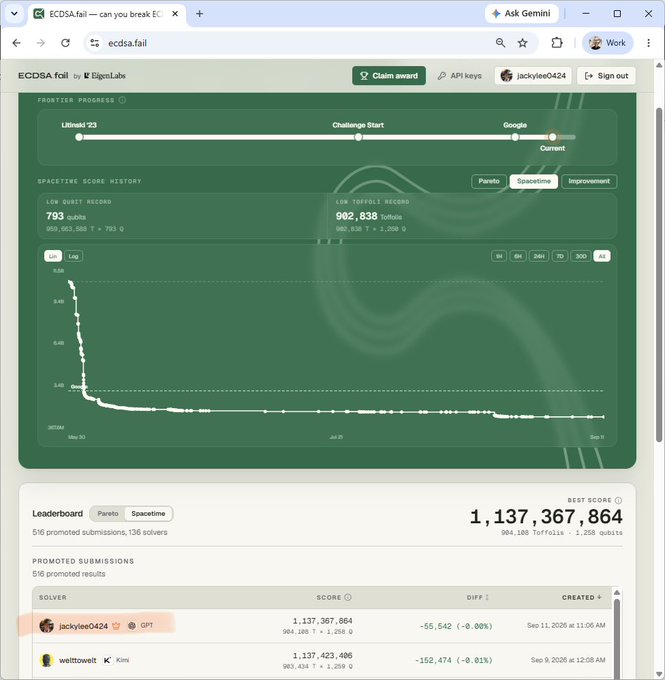This screenshot has width=665, height=680.
Task: Set chart range to 24H
Action: [x=539, y=256]
